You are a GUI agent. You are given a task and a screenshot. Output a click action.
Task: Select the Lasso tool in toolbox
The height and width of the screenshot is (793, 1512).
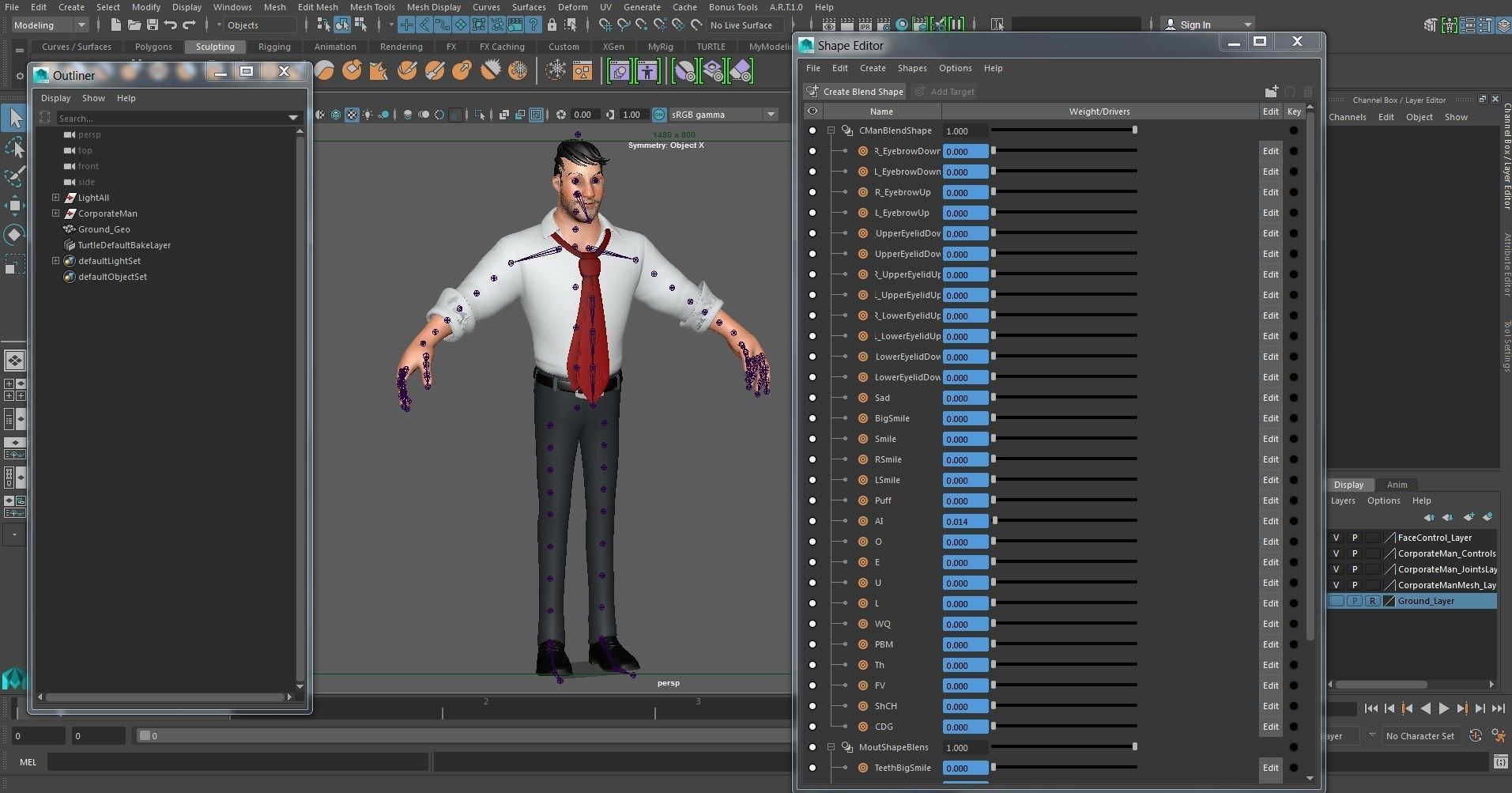pyautogui.click(x=14, y=147)
